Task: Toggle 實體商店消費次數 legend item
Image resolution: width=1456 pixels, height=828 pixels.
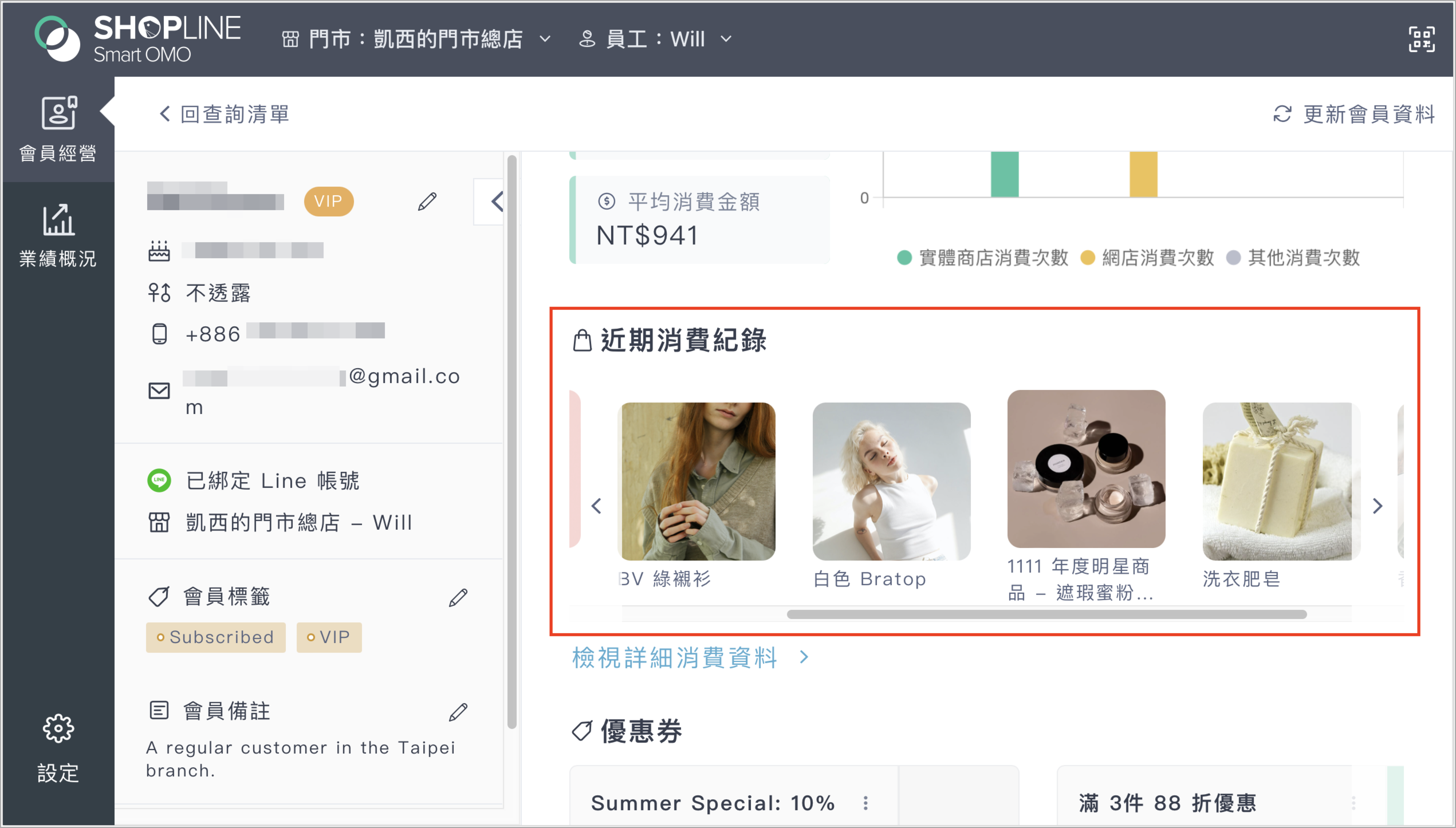Action: tap(983, 258)
